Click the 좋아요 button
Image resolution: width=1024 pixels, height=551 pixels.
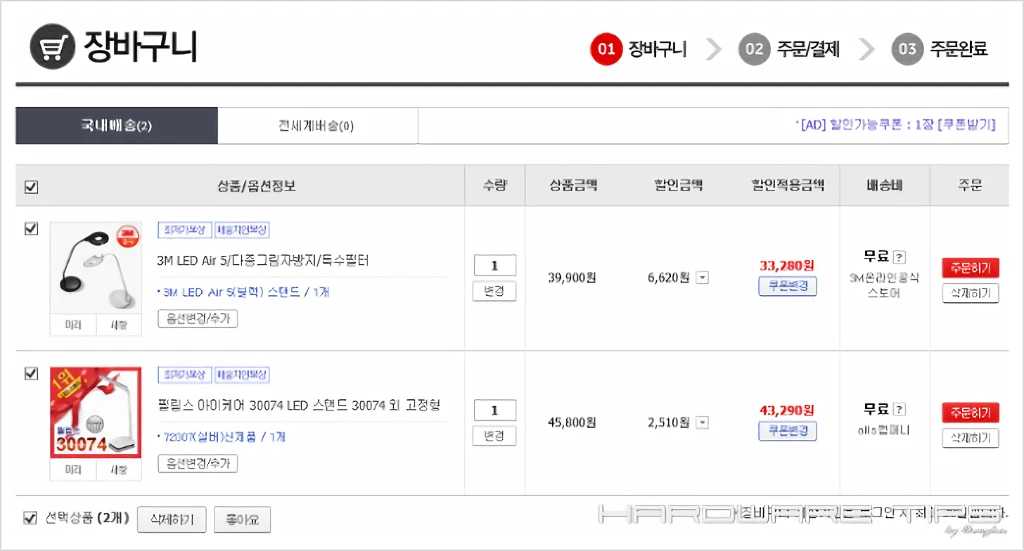[x=242, y=520]
